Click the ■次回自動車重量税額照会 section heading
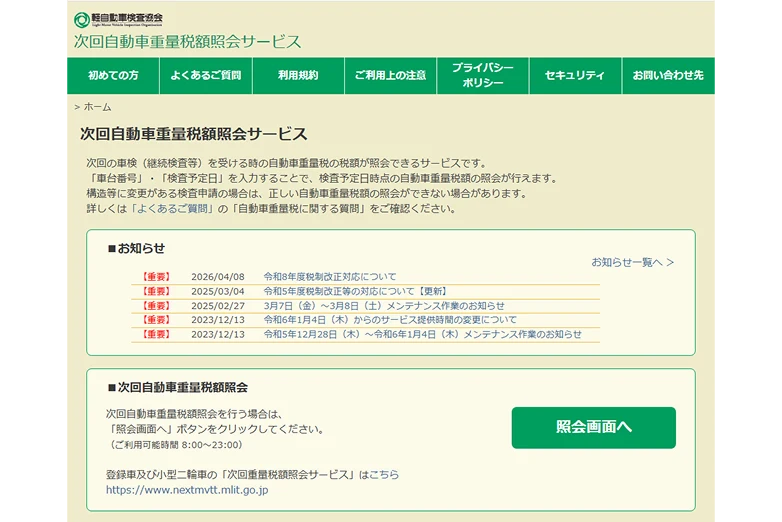782x522 pixels. [x=178, y=387]
